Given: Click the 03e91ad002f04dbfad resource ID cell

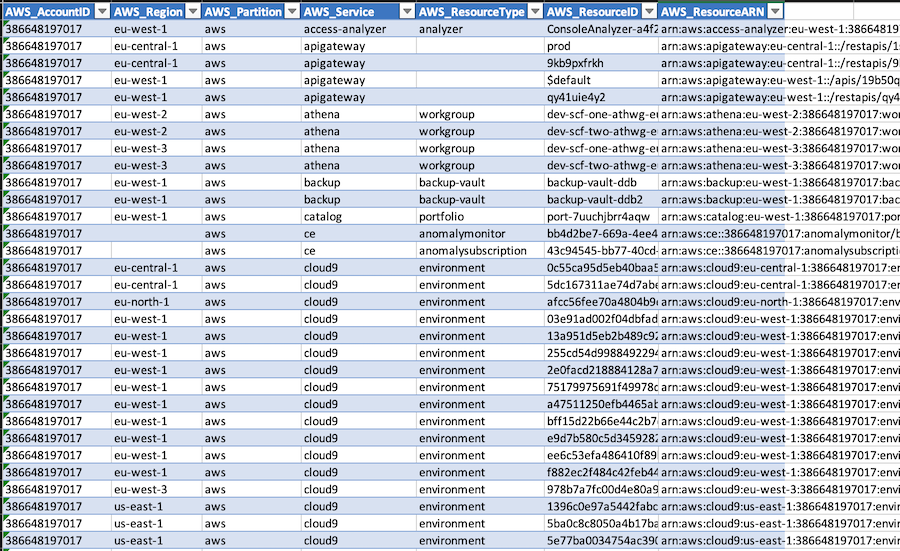Looking at the screenshot, I should click(x=601, y=319).
